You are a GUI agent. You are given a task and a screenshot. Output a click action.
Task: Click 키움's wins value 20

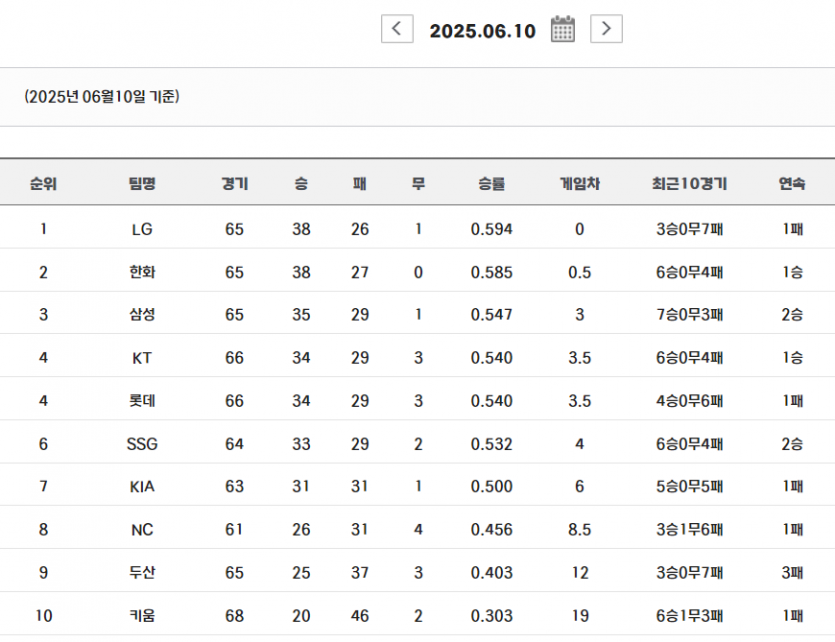point(301,616)
